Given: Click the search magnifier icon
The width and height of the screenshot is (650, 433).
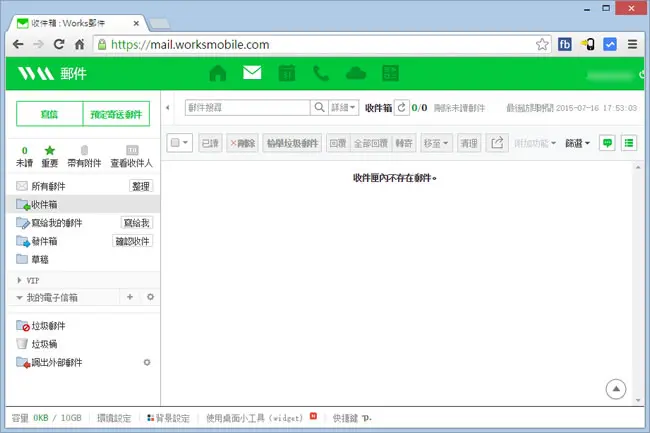Looking at the screenshot, I should tap(319, 108).
